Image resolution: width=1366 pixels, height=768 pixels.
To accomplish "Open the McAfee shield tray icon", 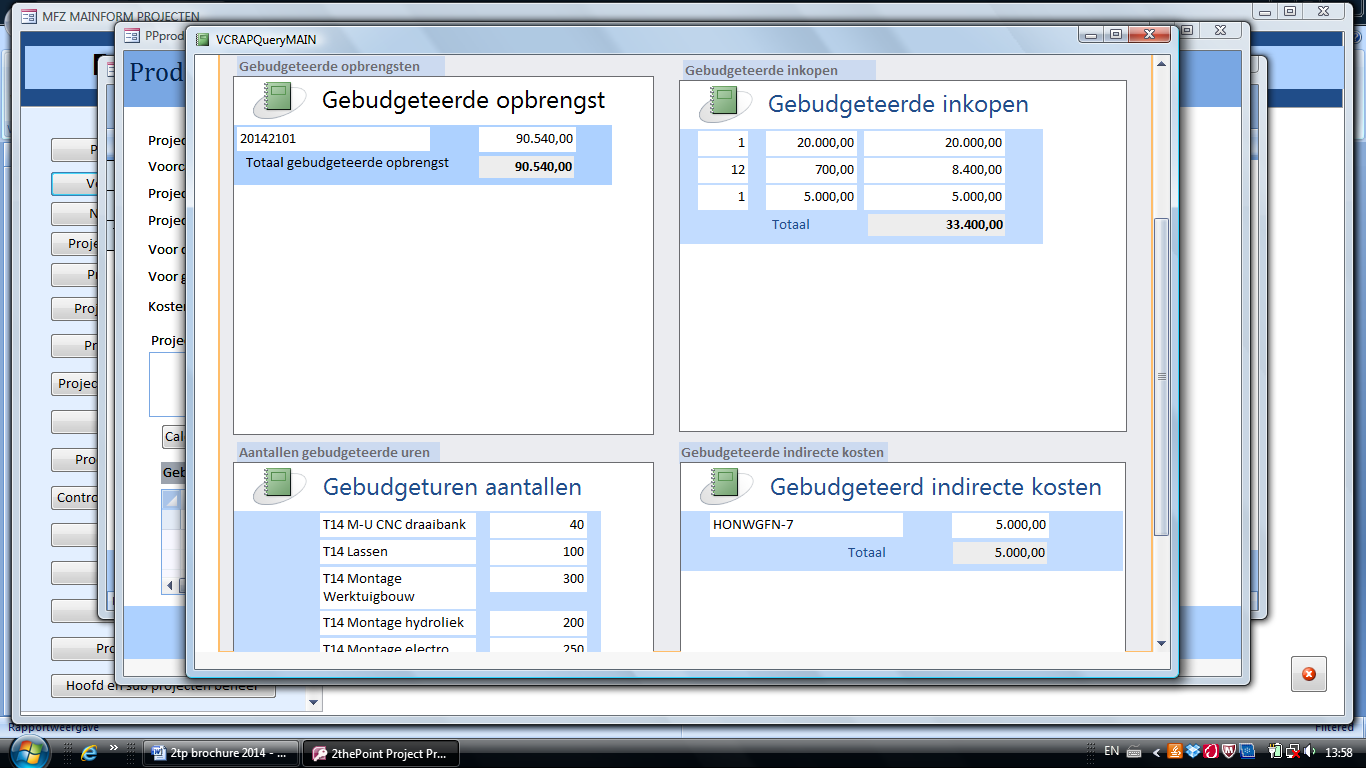I will [x=1228, y=751].
